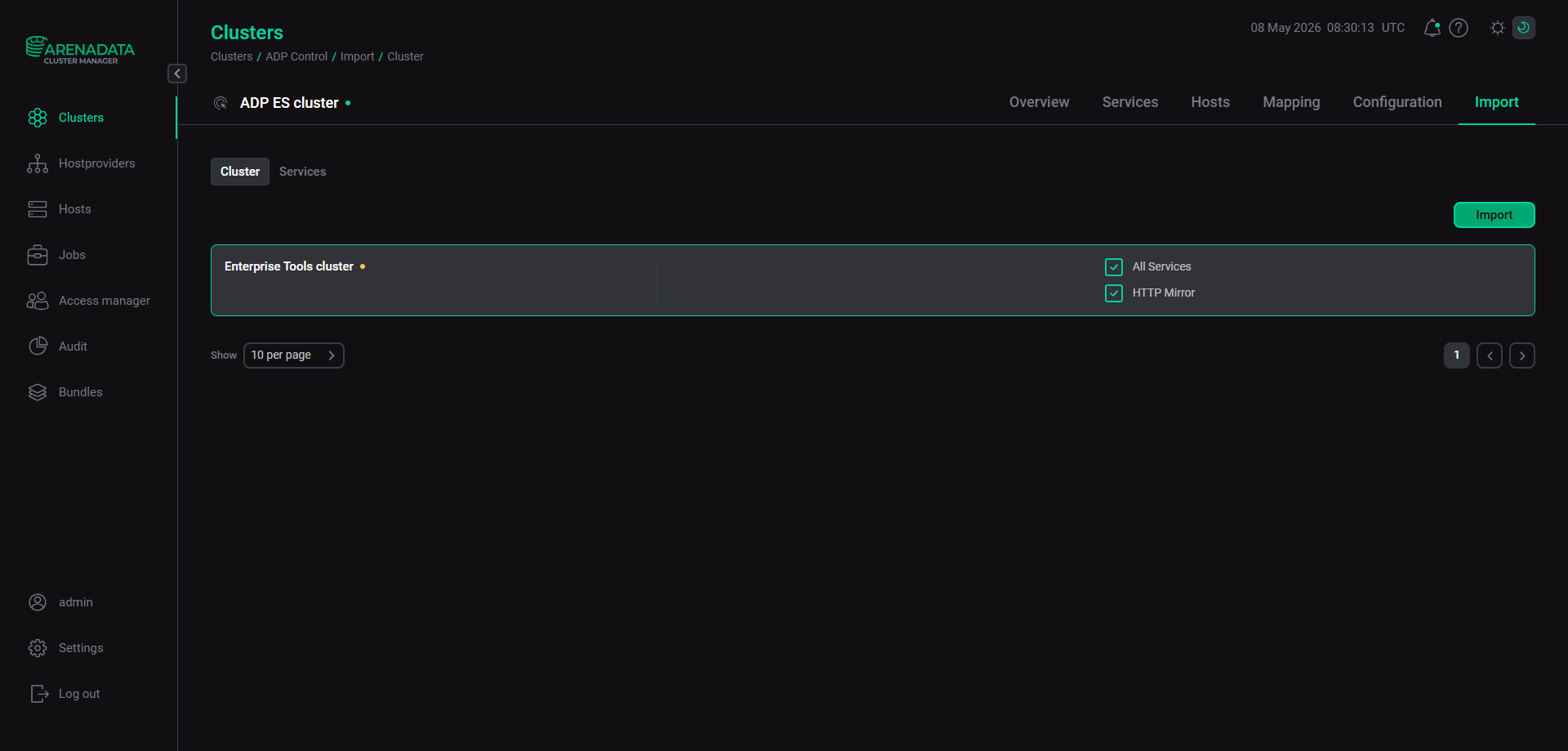Click the Hosts sidebar icon
1568x751 pixels.
tap(38, 209)
